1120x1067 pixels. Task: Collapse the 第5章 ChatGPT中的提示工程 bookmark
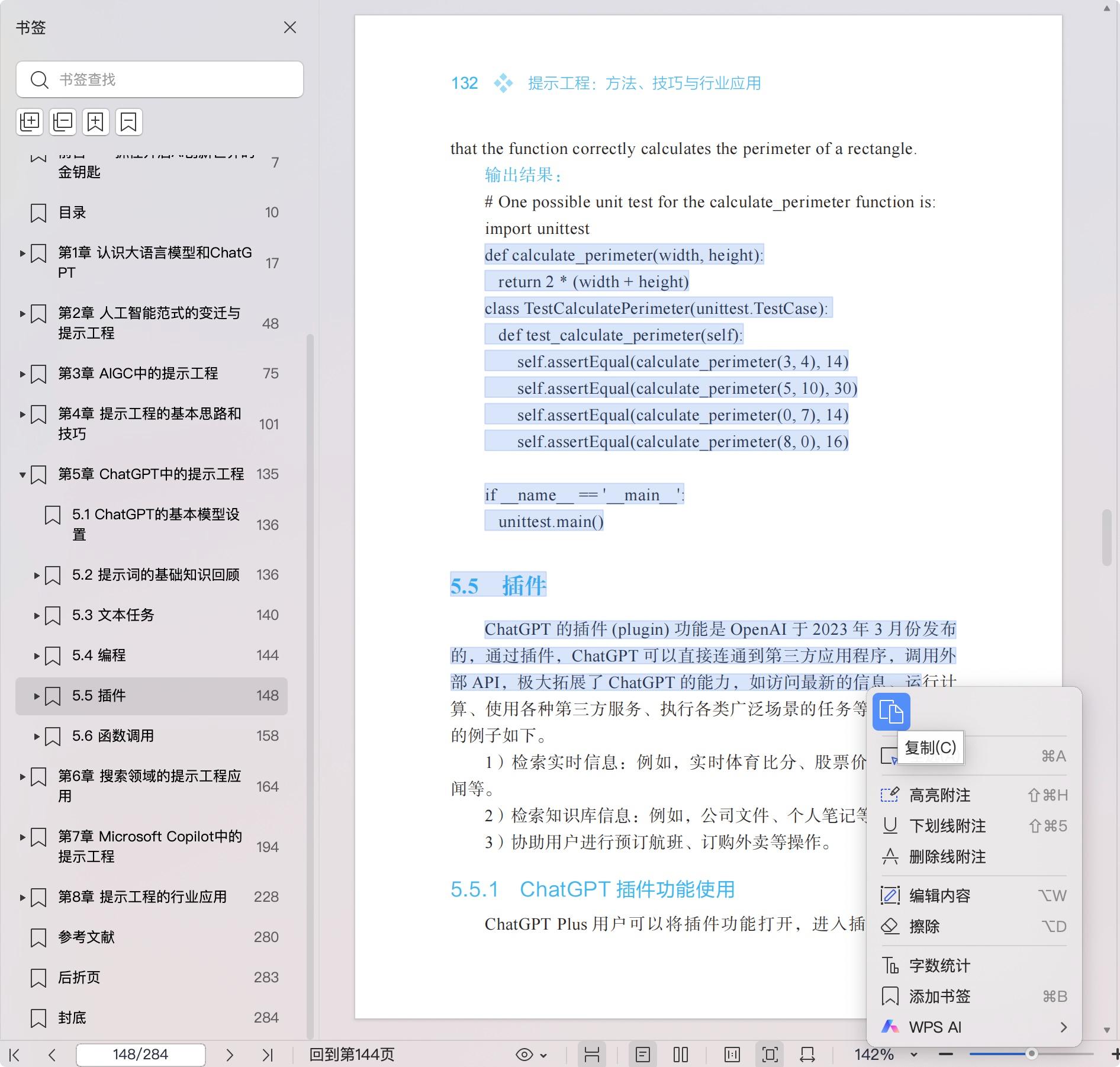pyautogui.click(x=22, y=474)
